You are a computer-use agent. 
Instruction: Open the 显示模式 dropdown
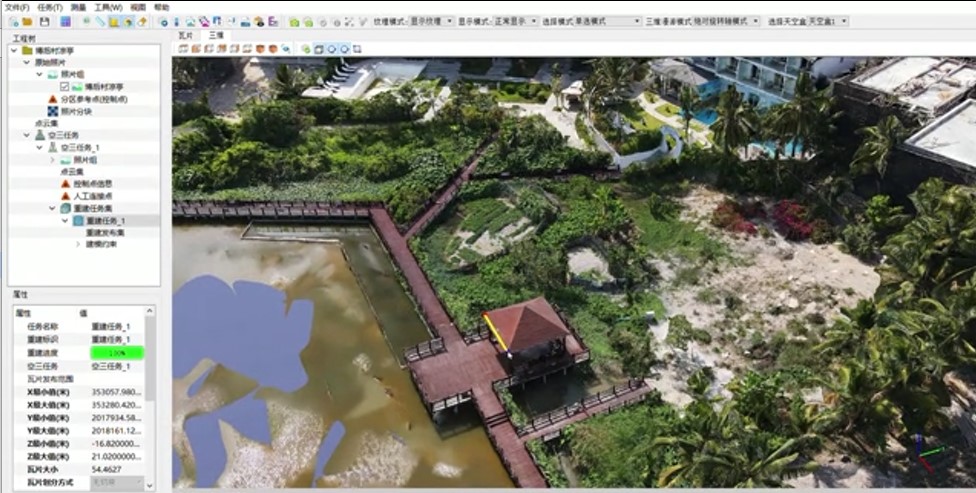pyautogui.click(x=515, y=21)
